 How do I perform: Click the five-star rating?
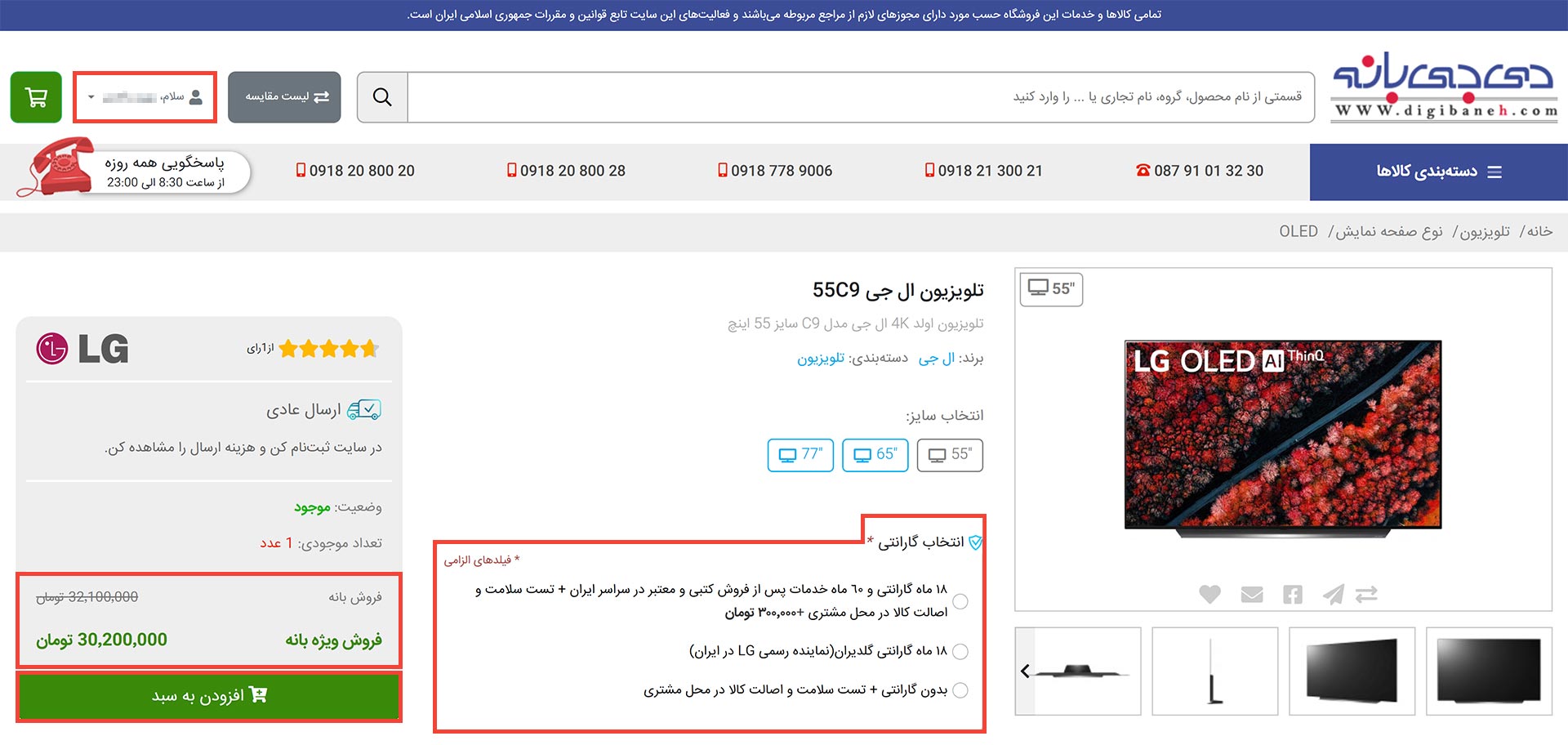[x=328, y=350]
